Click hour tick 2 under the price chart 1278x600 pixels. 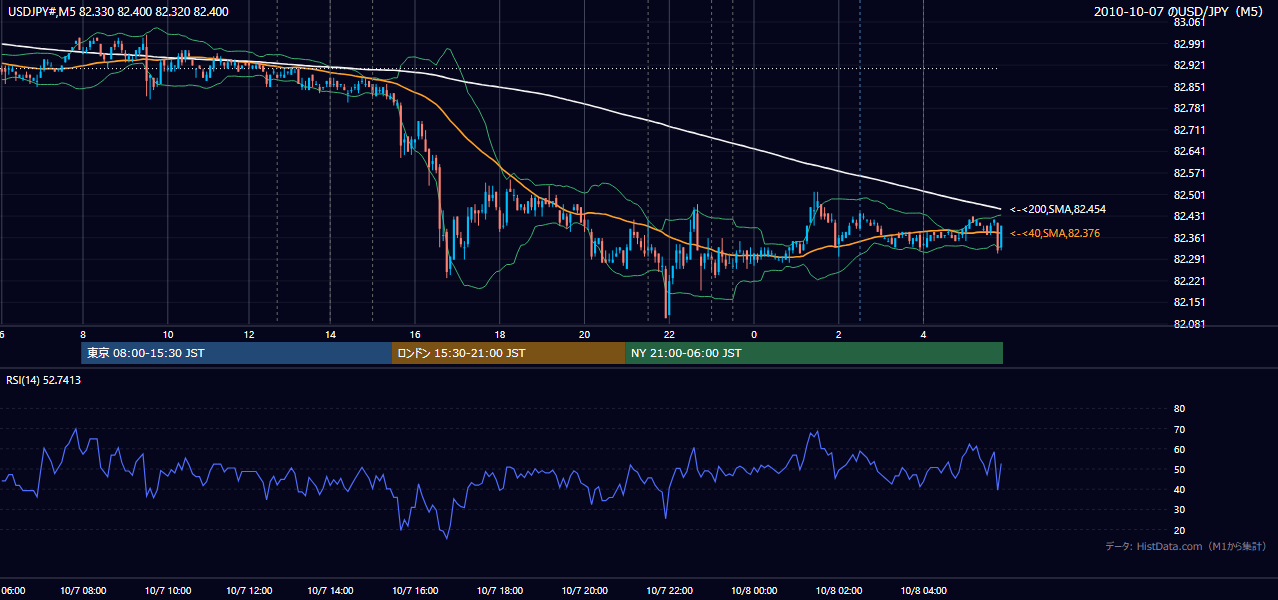click(839, 334)
